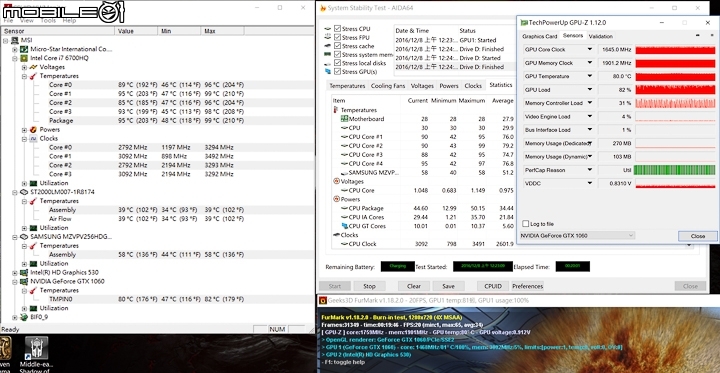Viewport: 720px width, 373px height.
Task: Click the ST2000LM007-1R8174 hard drive icon
Action: pyautogui.click(x=23, y=192)
